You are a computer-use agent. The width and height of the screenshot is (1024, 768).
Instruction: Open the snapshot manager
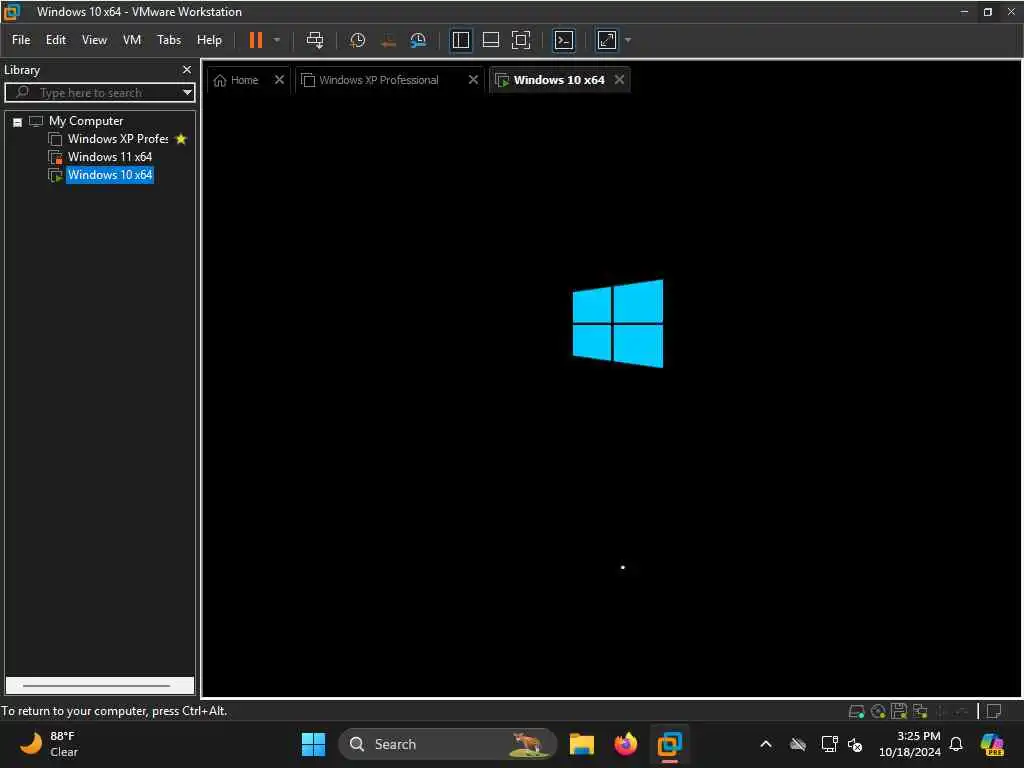coord(418,40)
